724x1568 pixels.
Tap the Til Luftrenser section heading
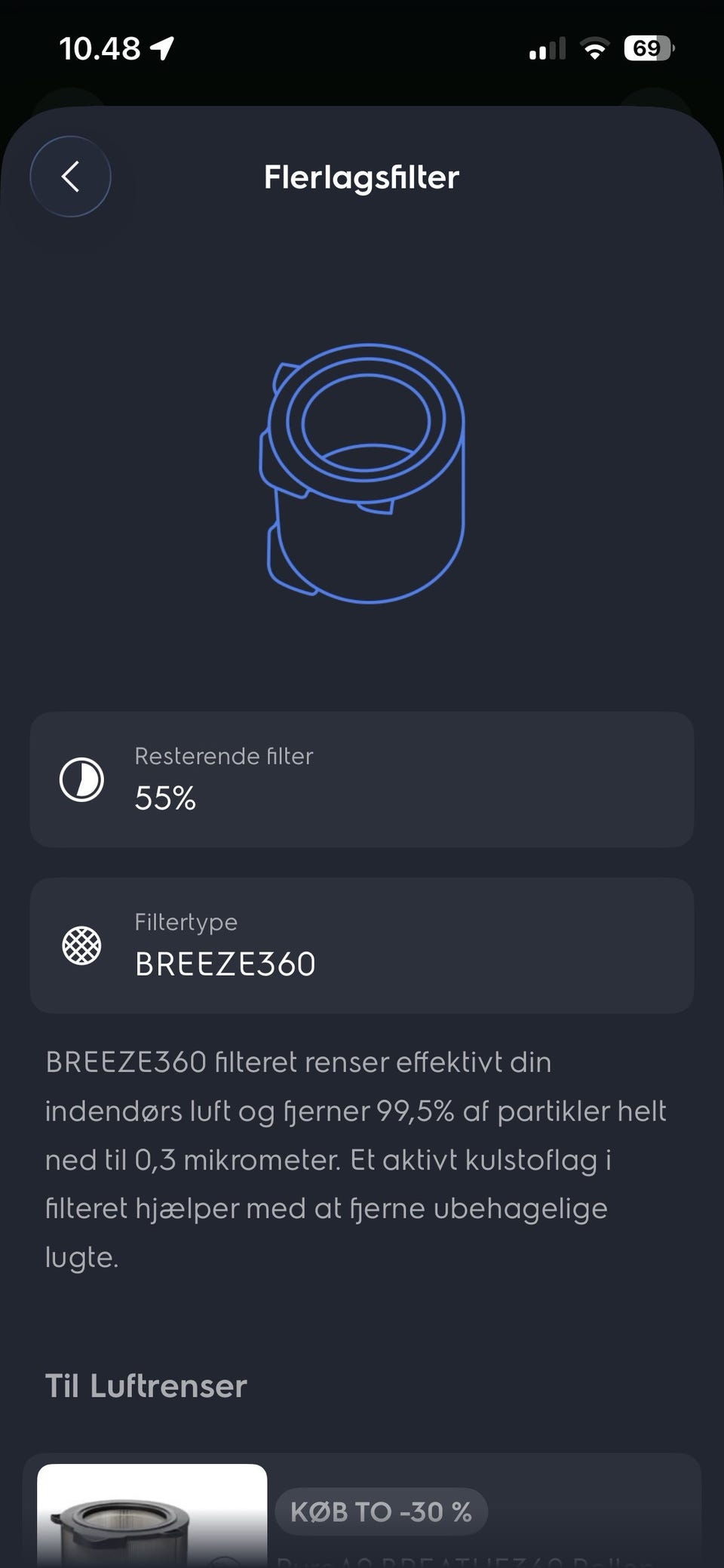146,1386
